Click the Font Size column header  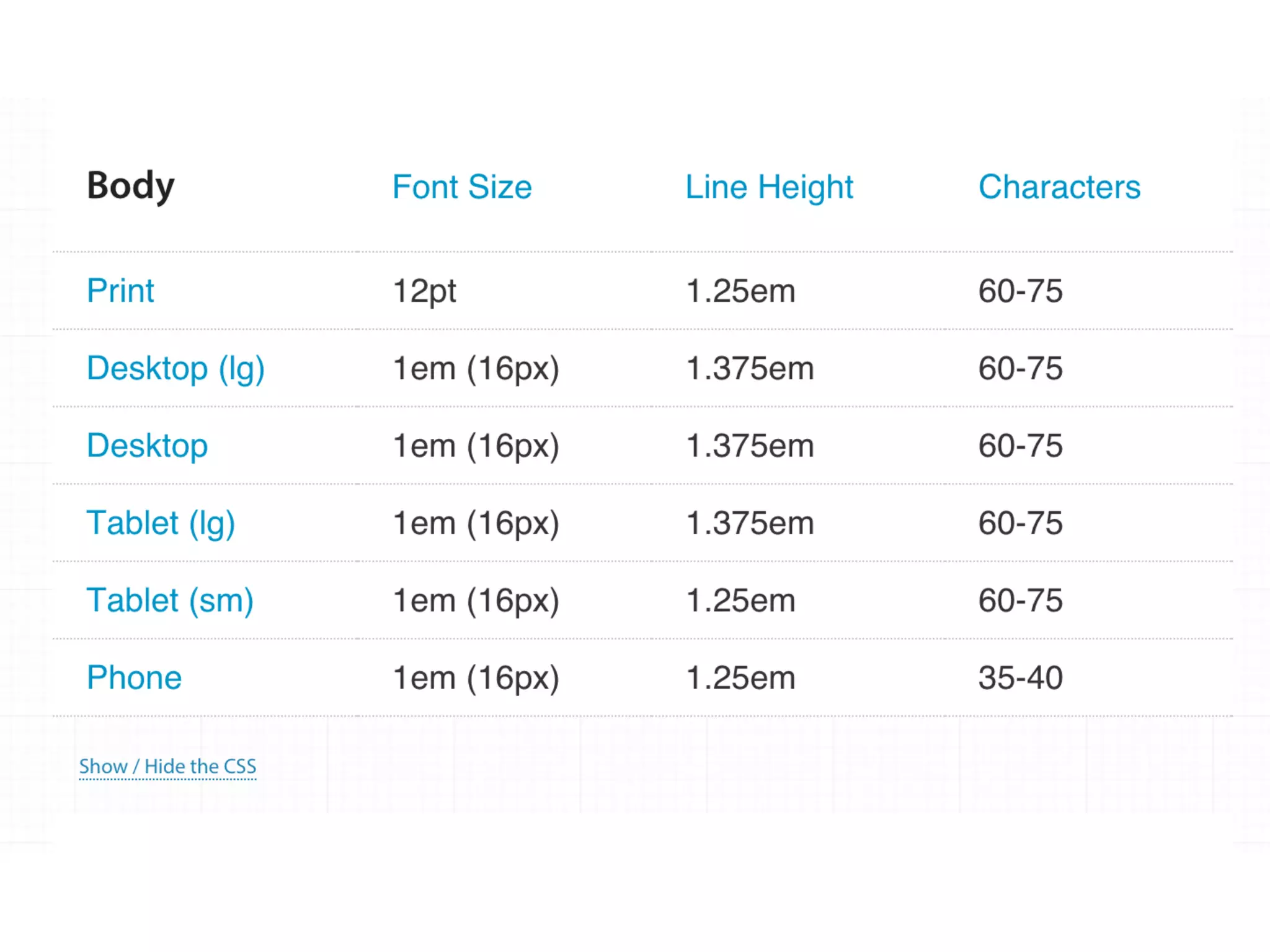(462, 187)
